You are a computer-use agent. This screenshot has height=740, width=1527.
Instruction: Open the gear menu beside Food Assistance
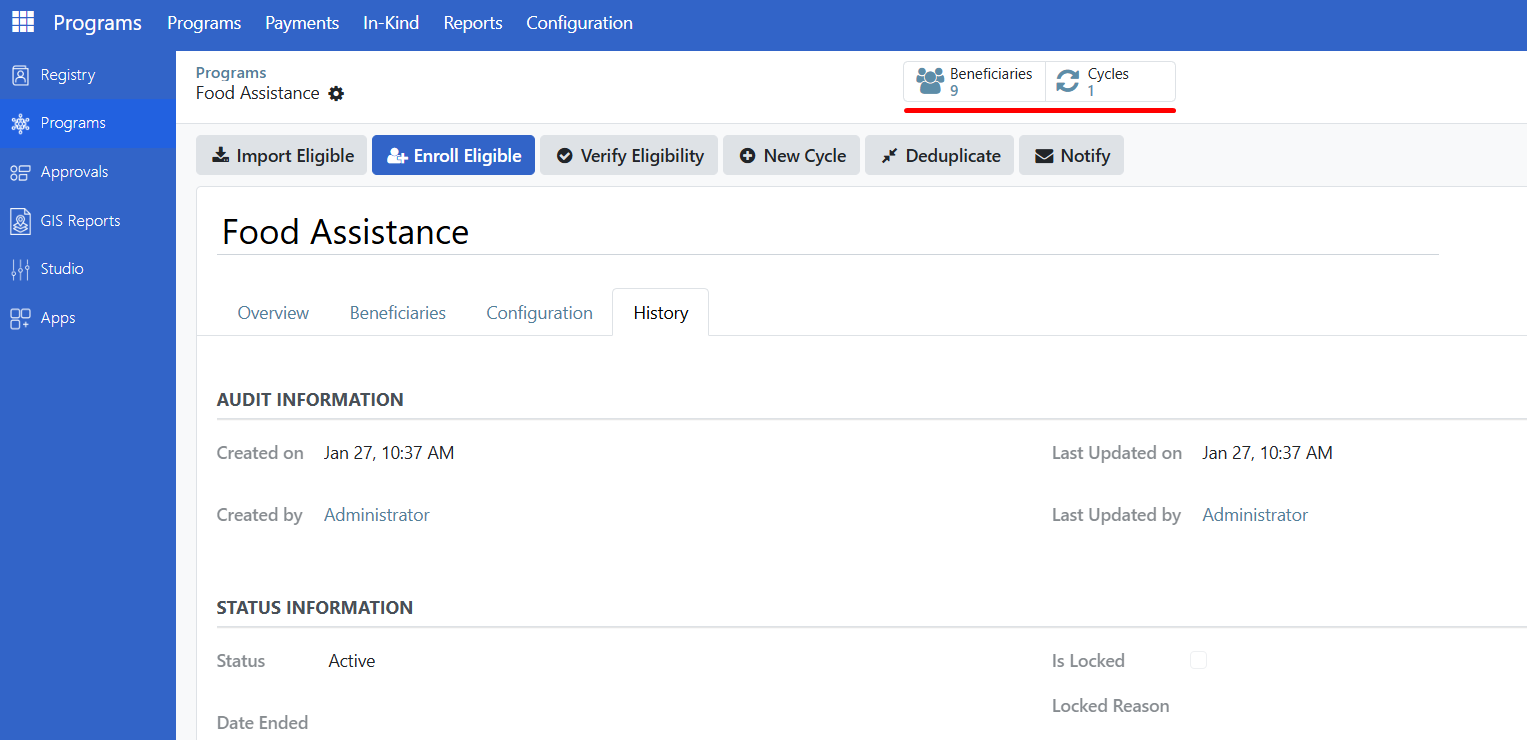click(336, 93)
